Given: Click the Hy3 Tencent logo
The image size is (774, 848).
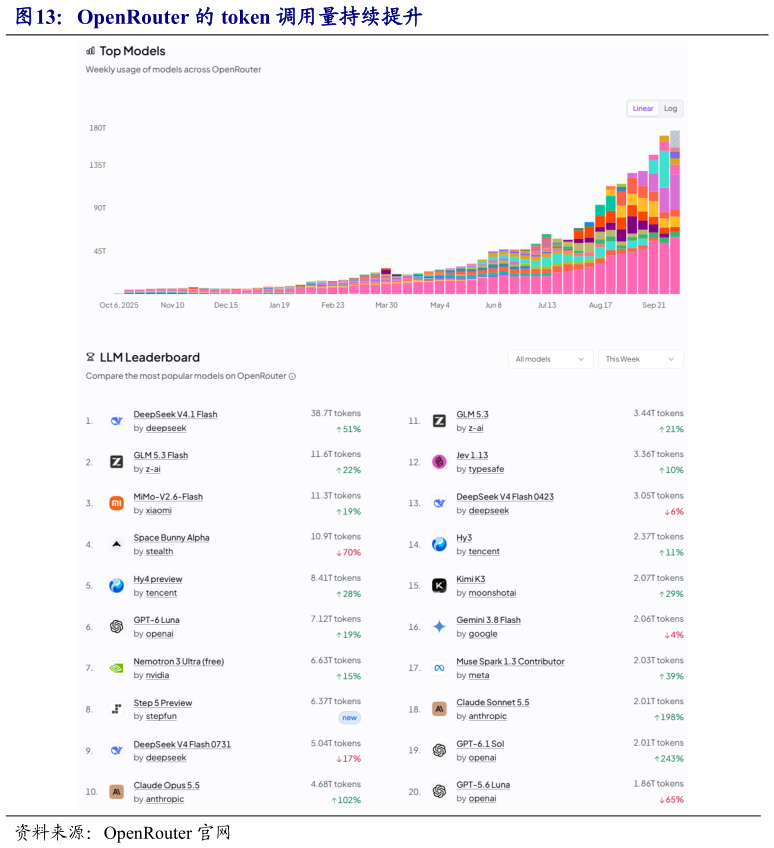Looking at the screenshot, I should click(x=439, y=545).
